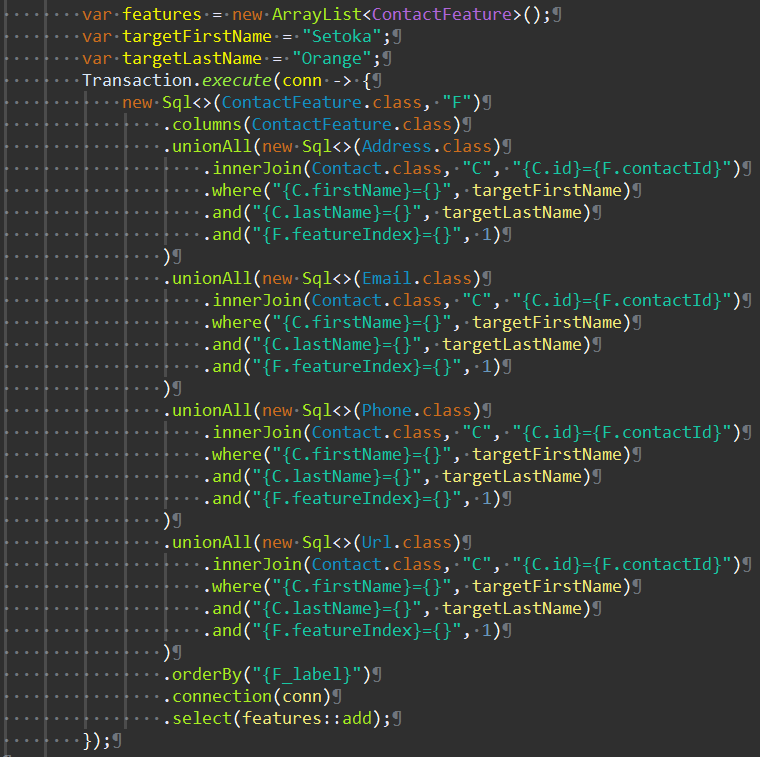Click the featureIndex condition under the Email.class unionAll

coord(352,367)
